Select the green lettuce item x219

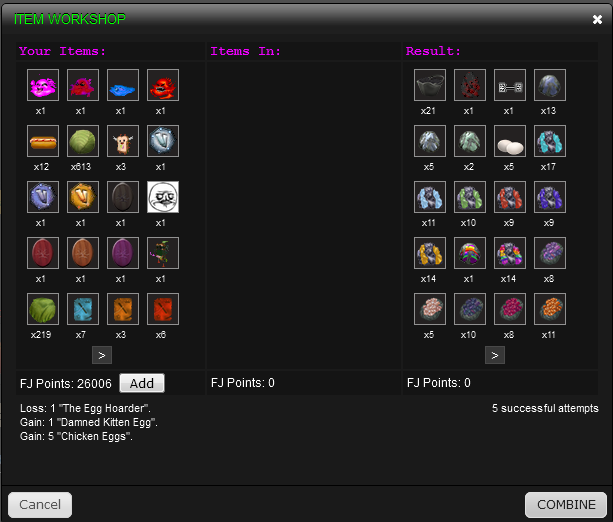(43, 309)
